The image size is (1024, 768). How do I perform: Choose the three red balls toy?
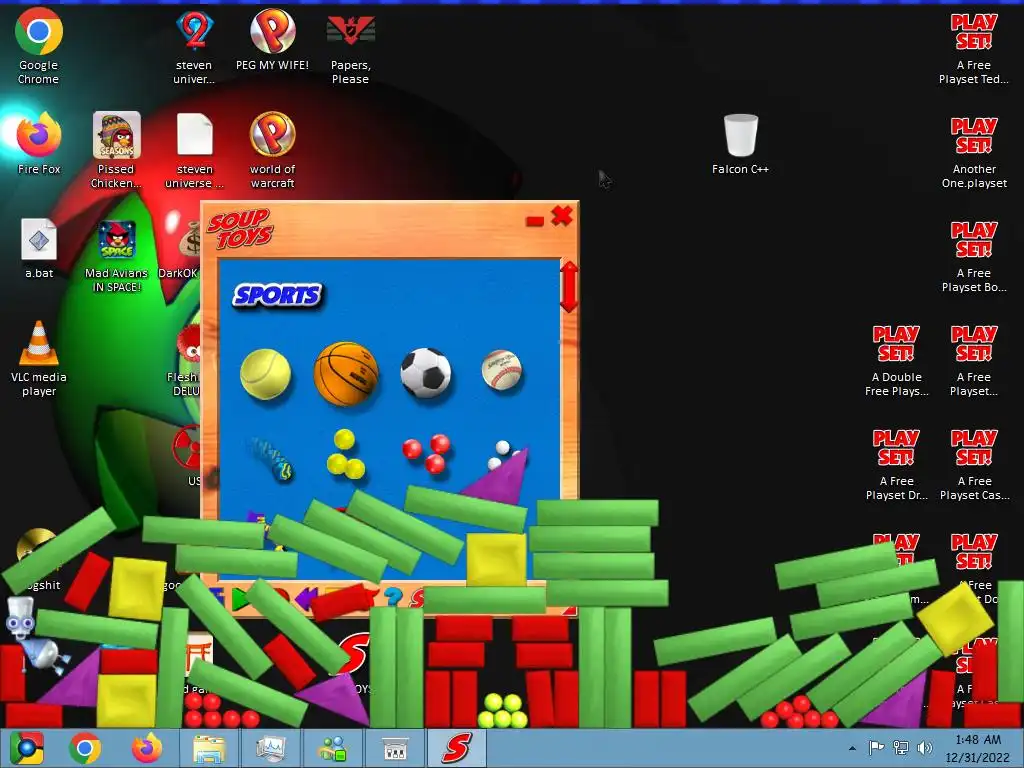click(426, 453)
